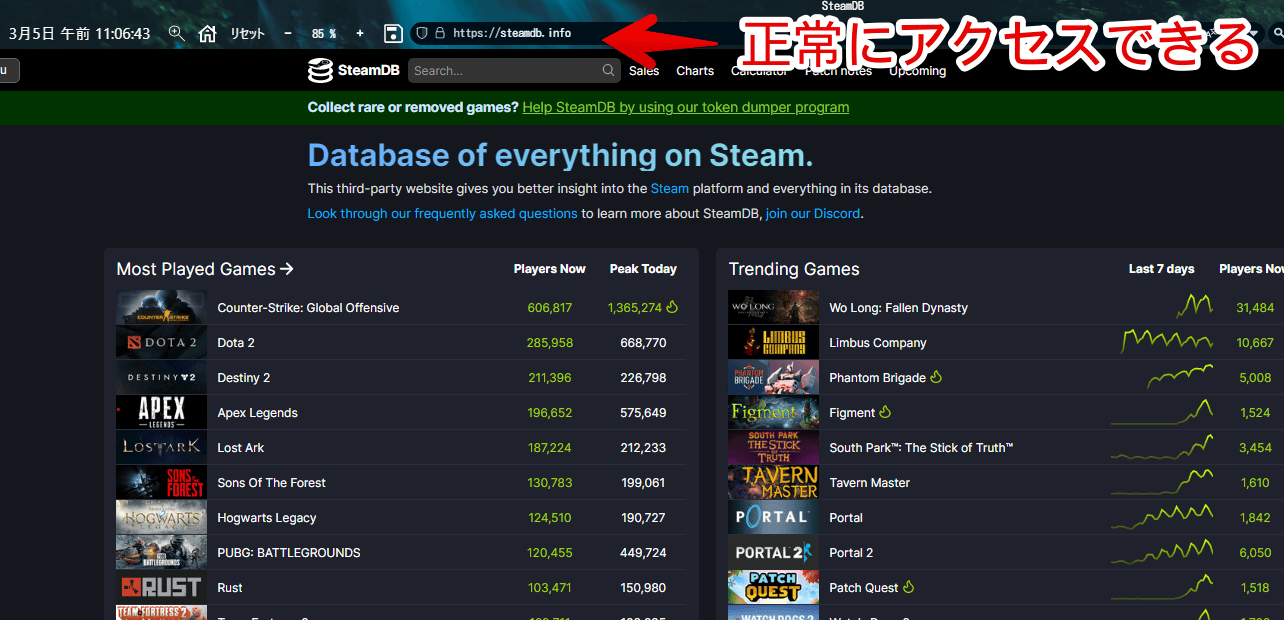The height and width of the screenshot is (620, 1284).
Task: Open the PUBG: BATTLEGROUNDS game link
Action: 289,553
